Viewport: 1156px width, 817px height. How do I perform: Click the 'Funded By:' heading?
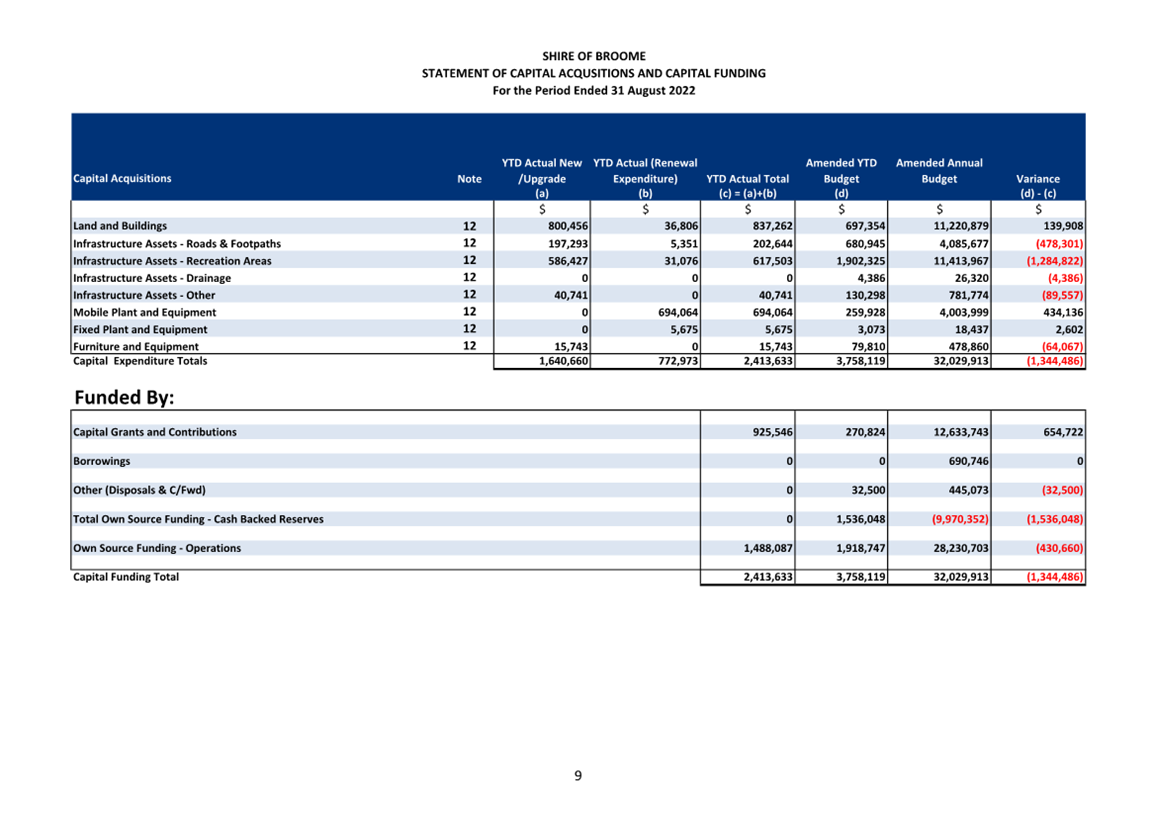pyautogui.click(x=125, y=397)
